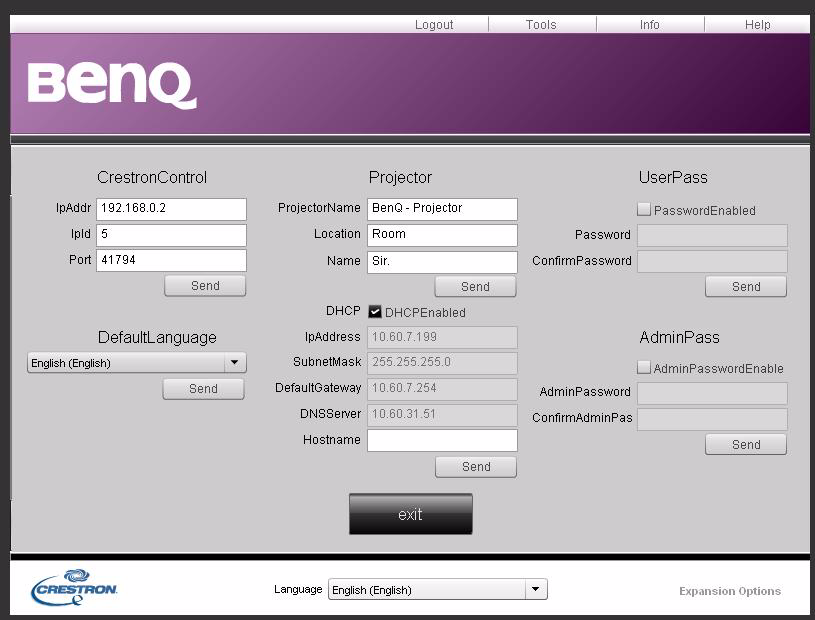Click the Port input field
The image size is (815, 620).
click(172, 260)
